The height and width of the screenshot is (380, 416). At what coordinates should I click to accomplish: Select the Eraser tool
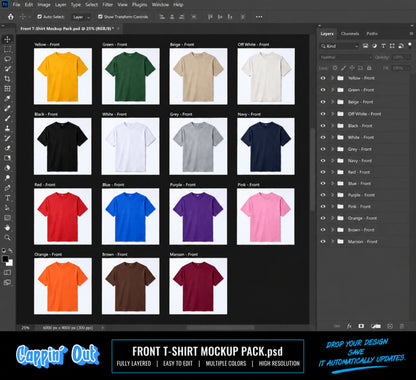pyautogui.click(x=7, y=148)
